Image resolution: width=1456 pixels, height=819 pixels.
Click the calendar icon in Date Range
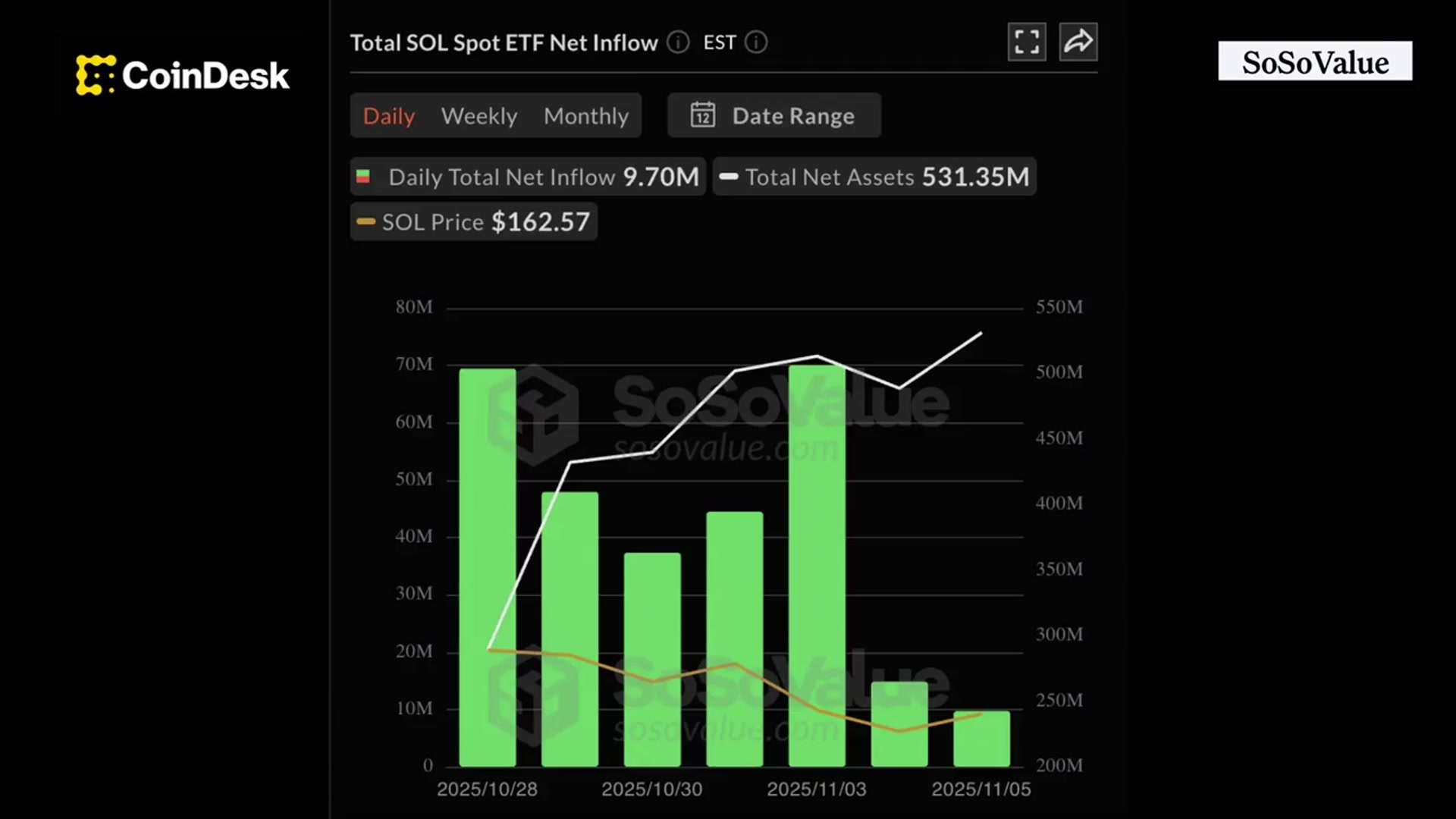click(702, 115)
